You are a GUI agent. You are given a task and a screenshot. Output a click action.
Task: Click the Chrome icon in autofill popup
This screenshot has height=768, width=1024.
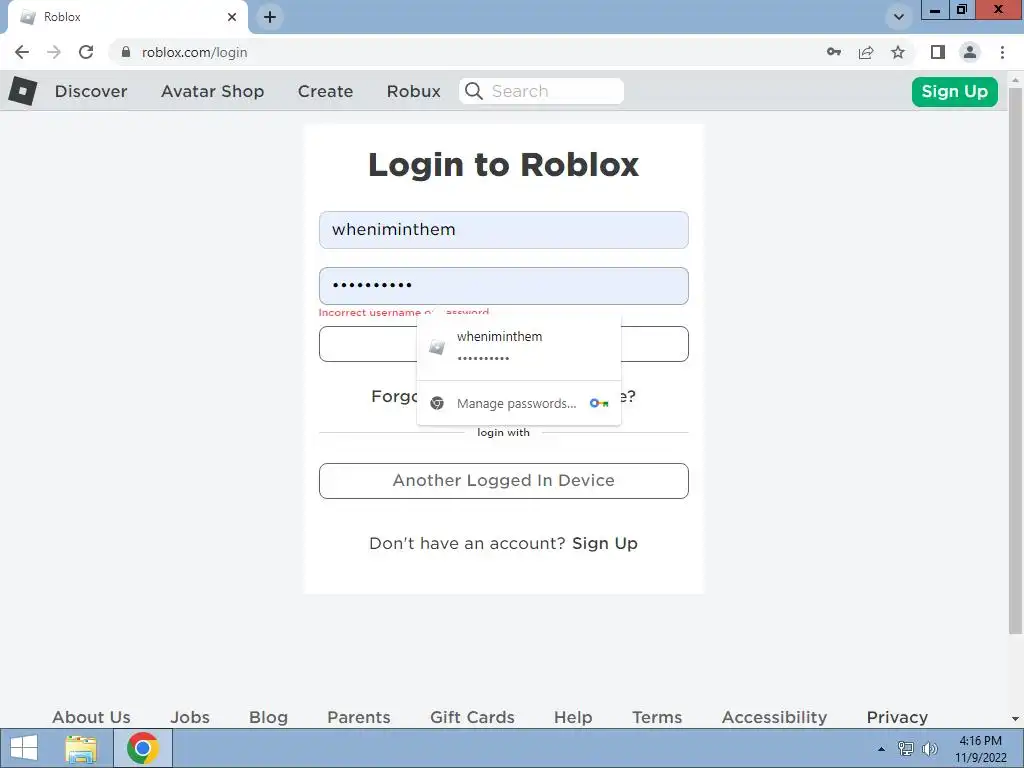tap(437, 404)
